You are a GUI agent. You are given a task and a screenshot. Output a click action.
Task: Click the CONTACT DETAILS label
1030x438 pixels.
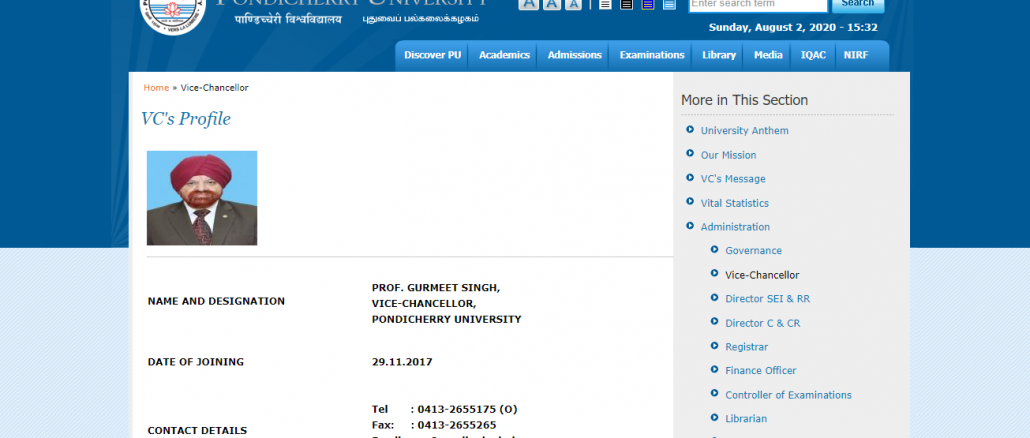click(197, 431)
